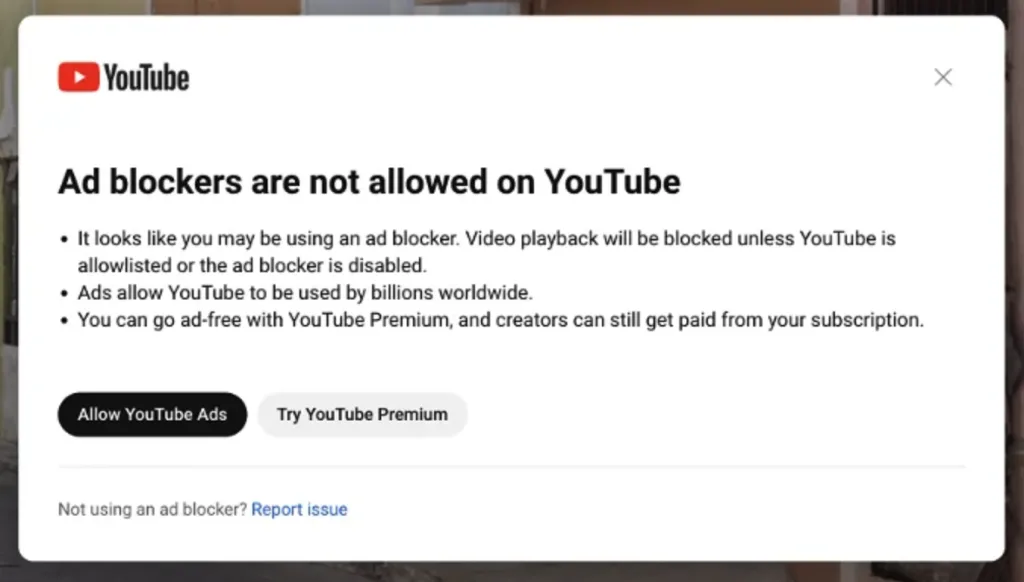The height and width of the screenshot is (582, 1024).
Task: Follow the Report issue link
Action: (x=299, y=509)
